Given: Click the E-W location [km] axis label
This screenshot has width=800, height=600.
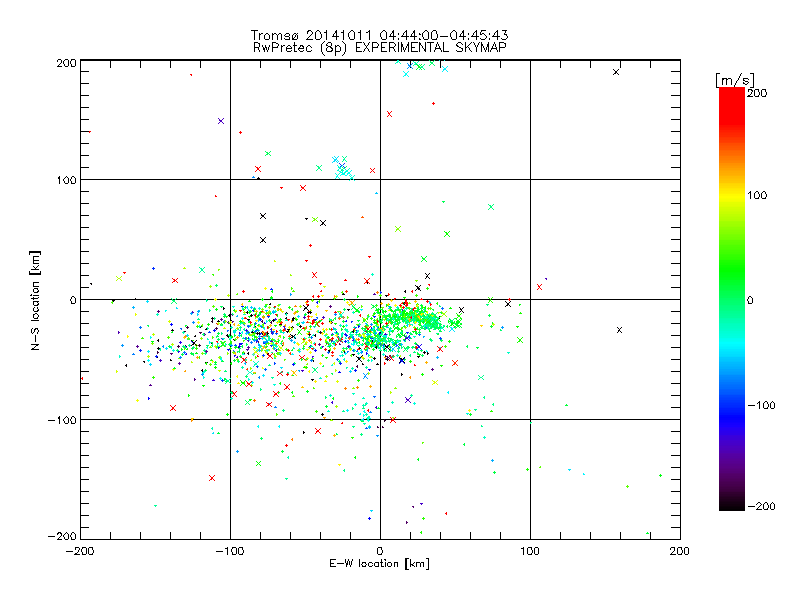Looking at the screenshot, I should tap(379, 564).
